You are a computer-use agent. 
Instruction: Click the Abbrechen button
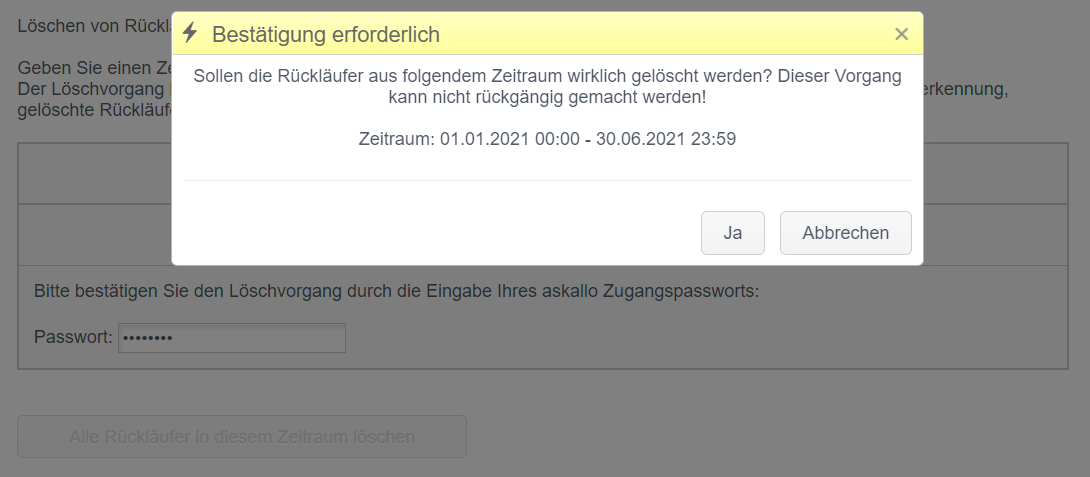(845, 233)
